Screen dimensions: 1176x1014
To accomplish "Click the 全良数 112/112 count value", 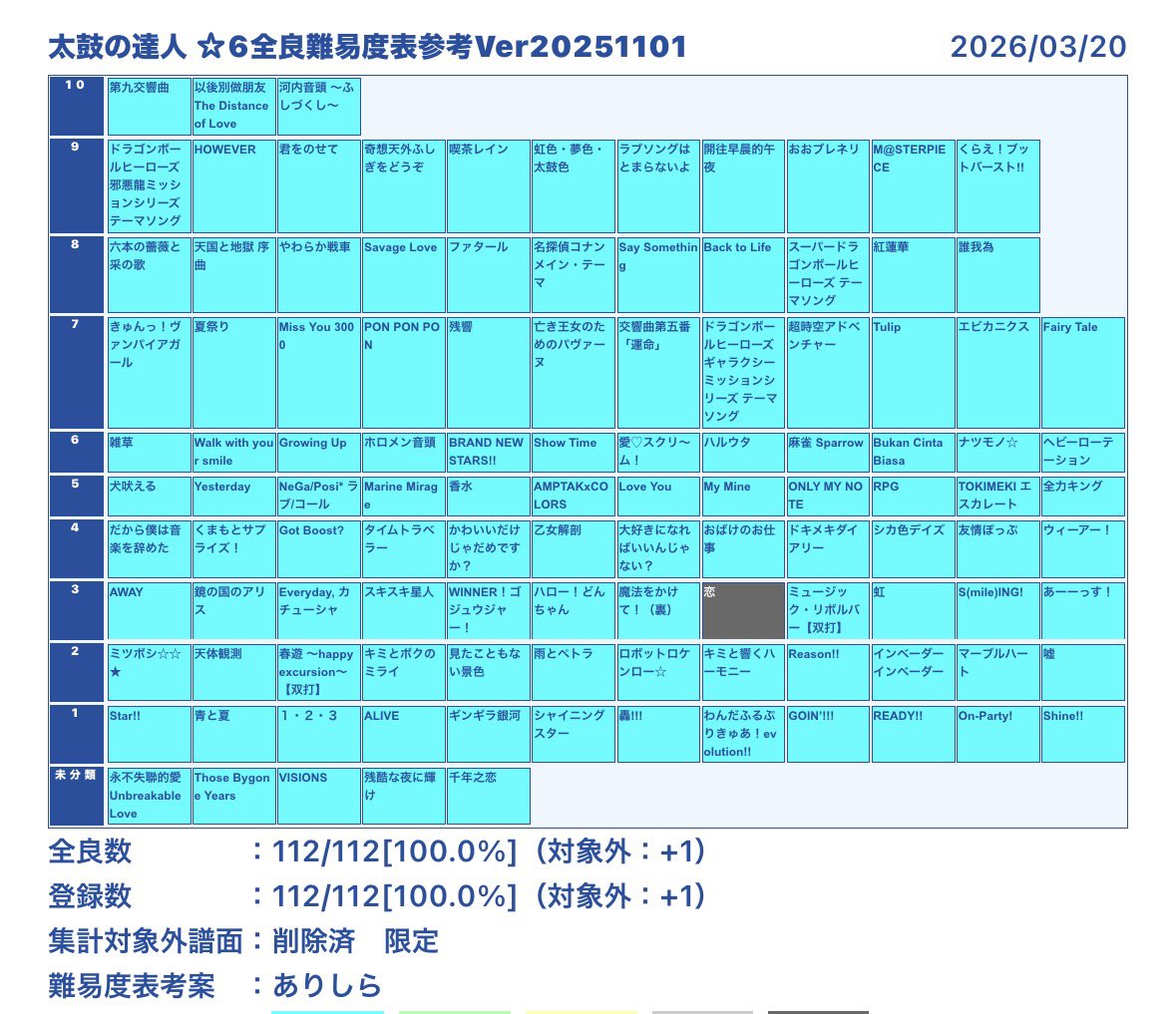I will [x=394, y=851].
